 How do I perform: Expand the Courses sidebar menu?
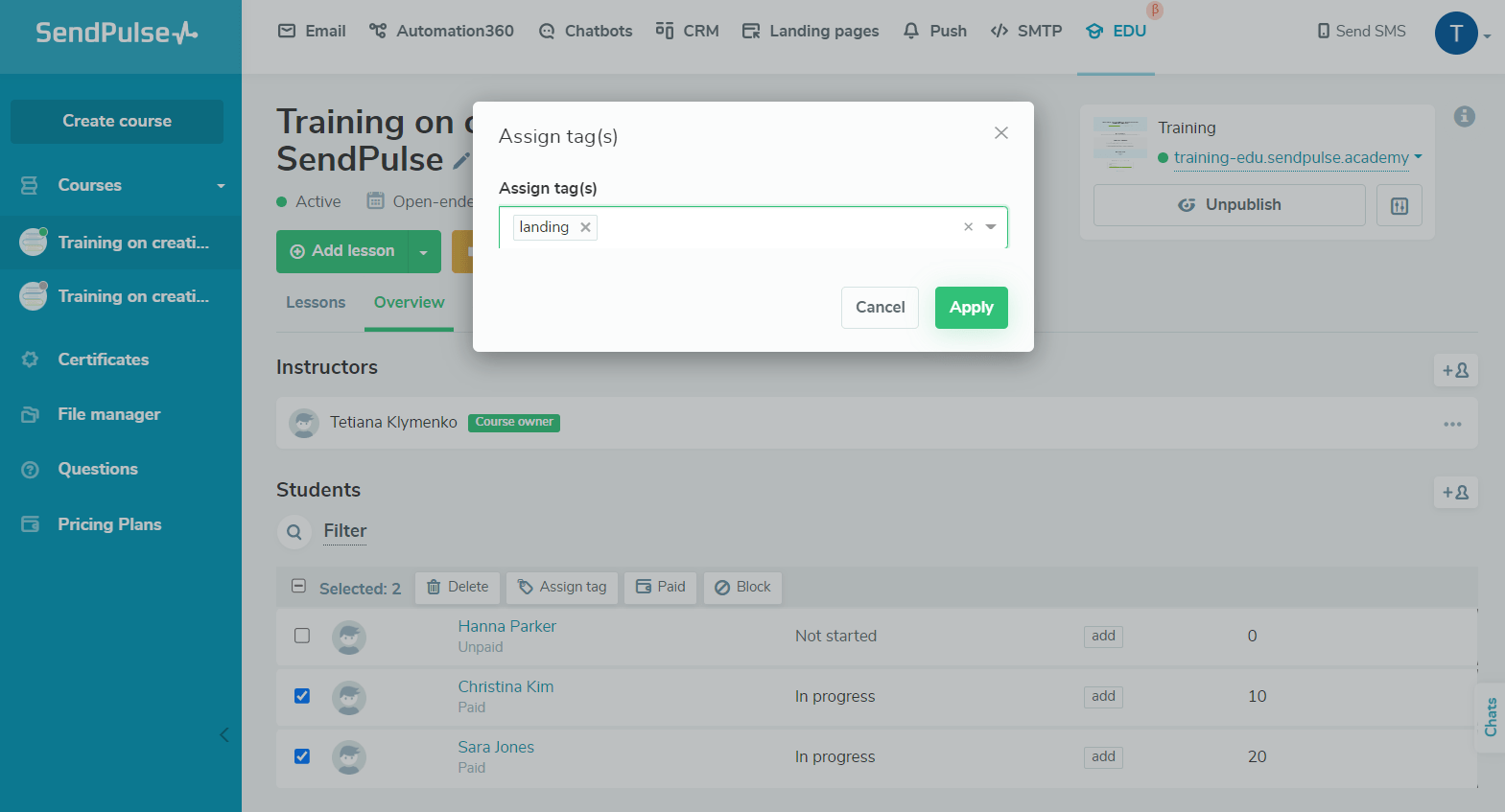click(x=121, y=185)
